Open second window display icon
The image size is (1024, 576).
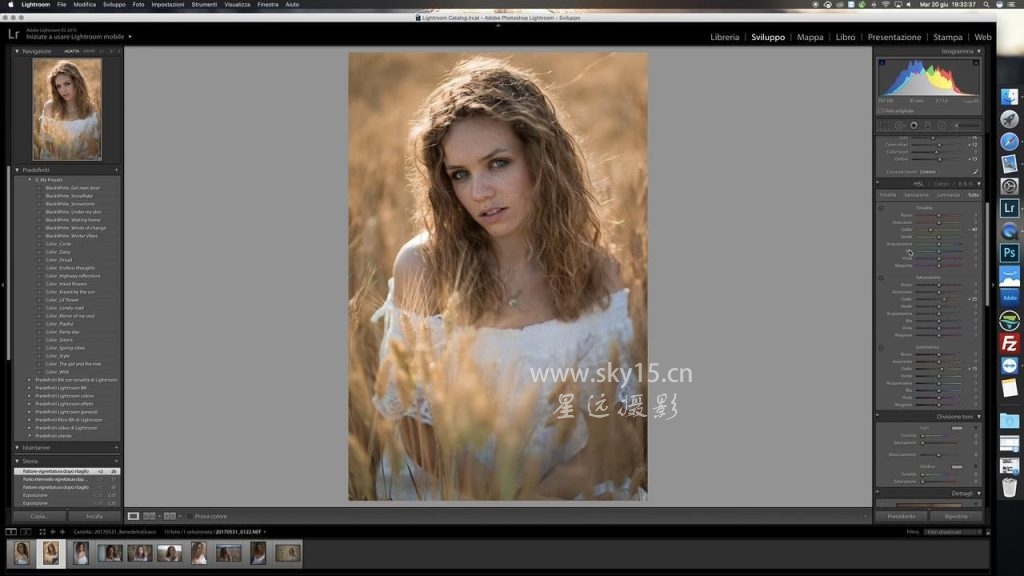[x=25, y=532]
